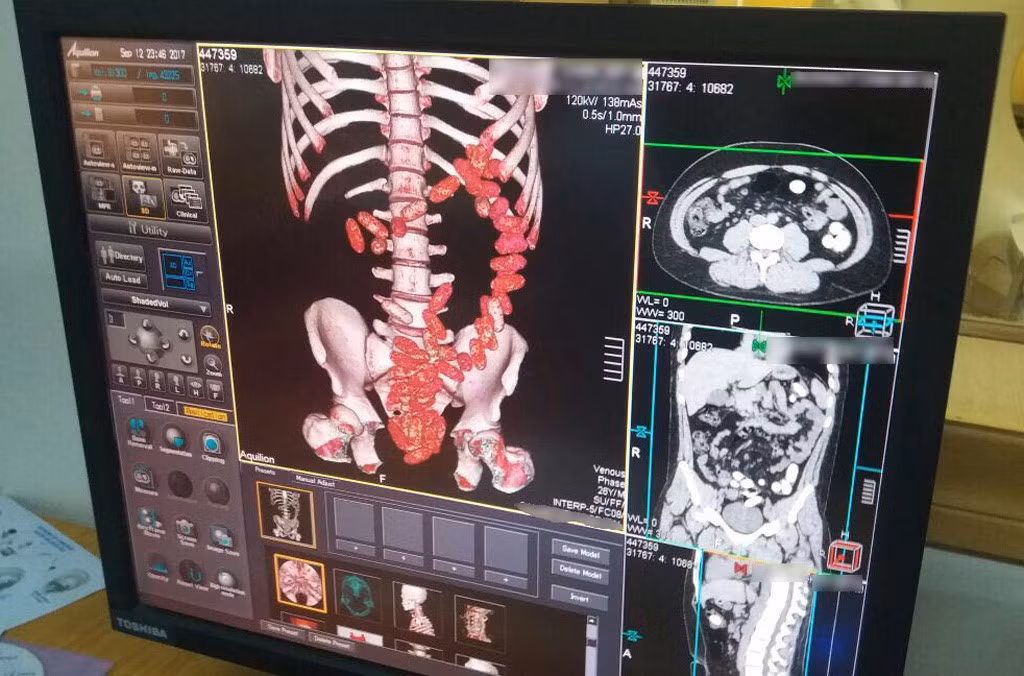Open the patient Directory
1024x676 pixels.
pyautogui.click(x=121, y=255)
